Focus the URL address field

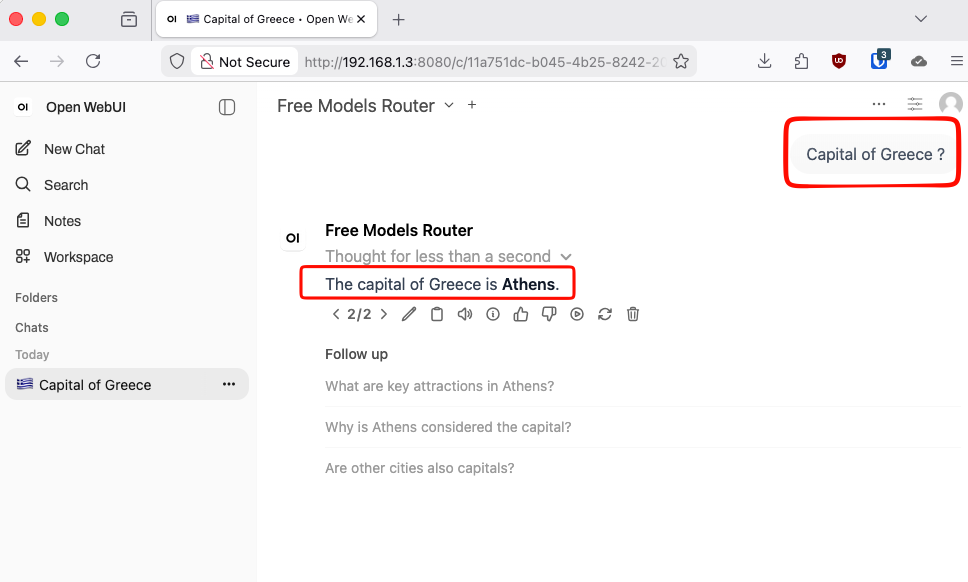pos(484,62)
